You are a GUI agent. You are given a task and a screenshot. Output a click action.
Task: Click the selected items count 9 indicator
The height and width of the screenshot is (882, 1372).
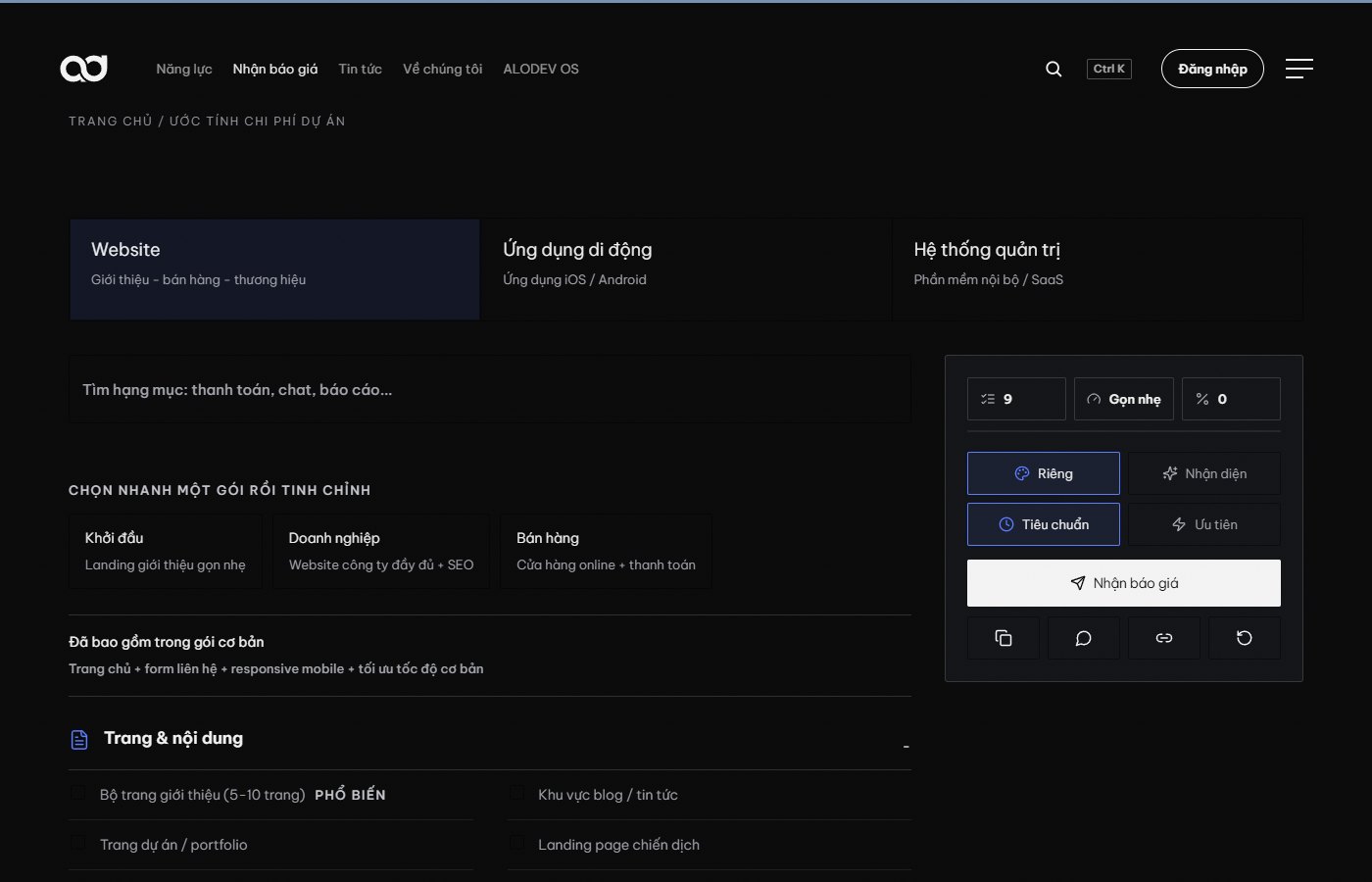[1016, 399]
